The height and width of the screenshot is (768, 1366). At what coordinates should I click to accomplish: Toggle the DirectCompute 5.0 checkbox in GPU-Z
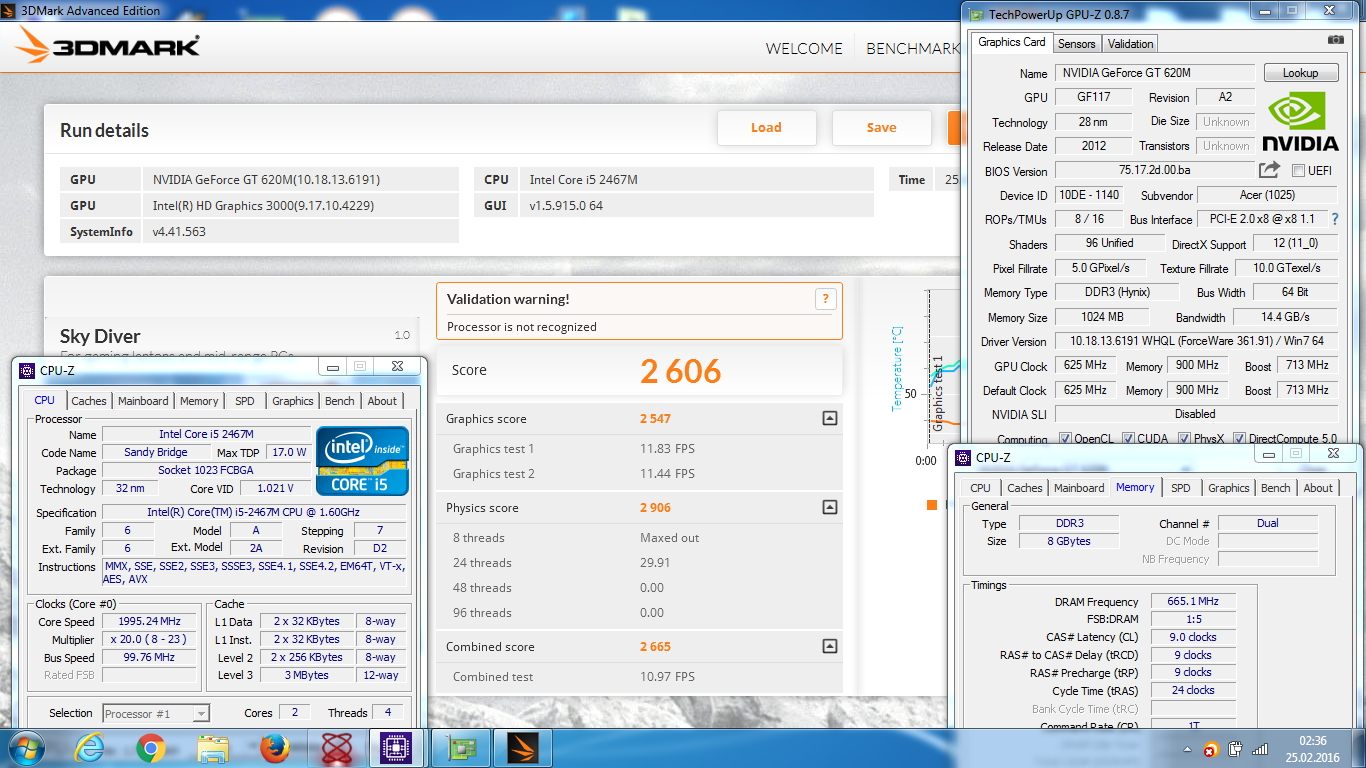[x=1239, y=439]
